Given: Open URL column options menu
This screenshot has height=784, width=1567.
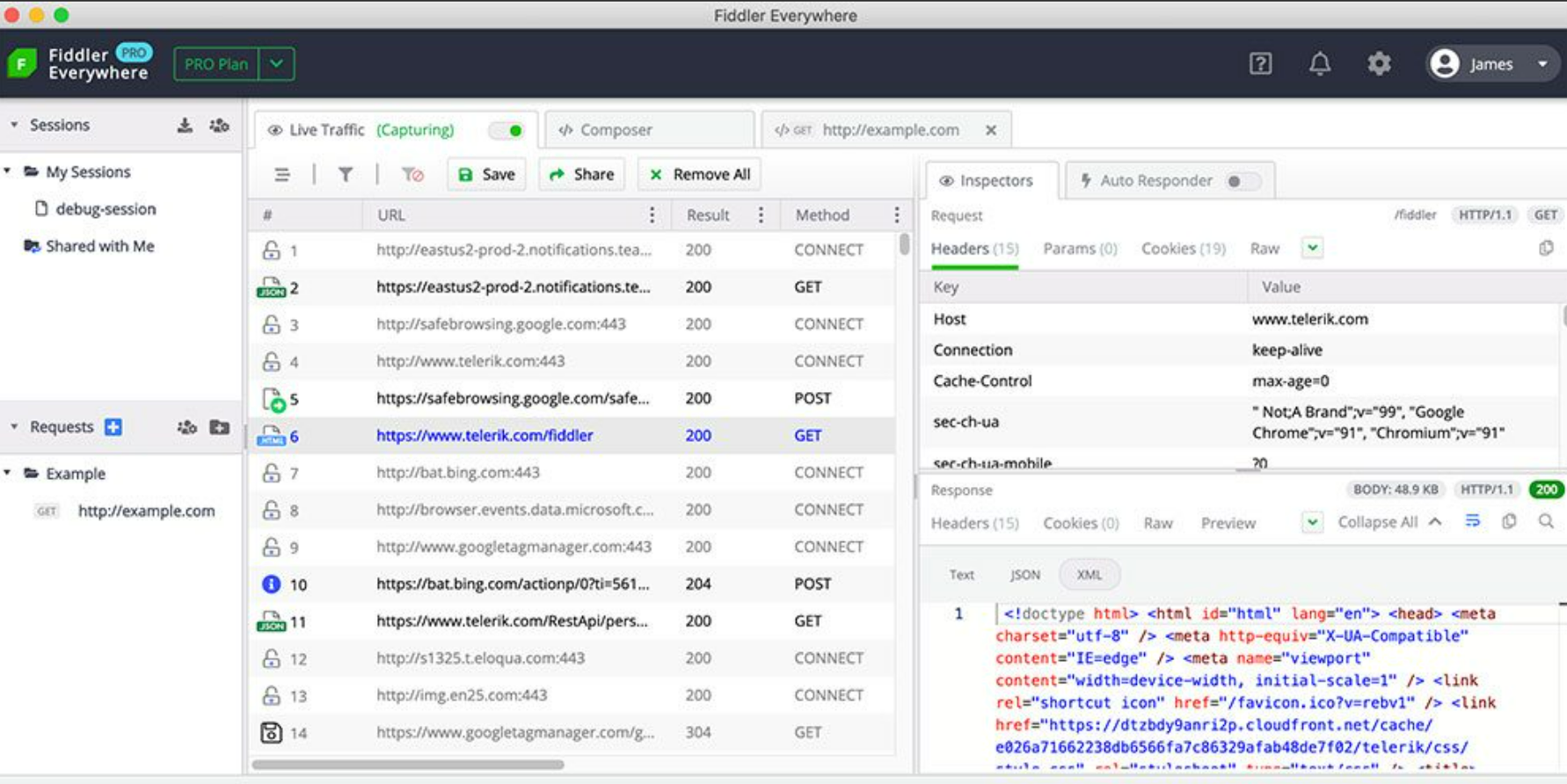Looking at the screenshot, I should [x=652, y=214].
